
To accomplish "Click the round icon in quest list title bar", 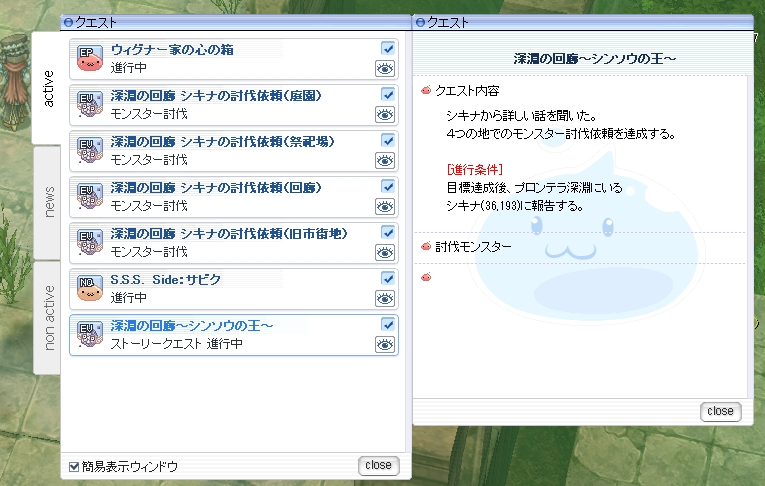I will point(68,22).
